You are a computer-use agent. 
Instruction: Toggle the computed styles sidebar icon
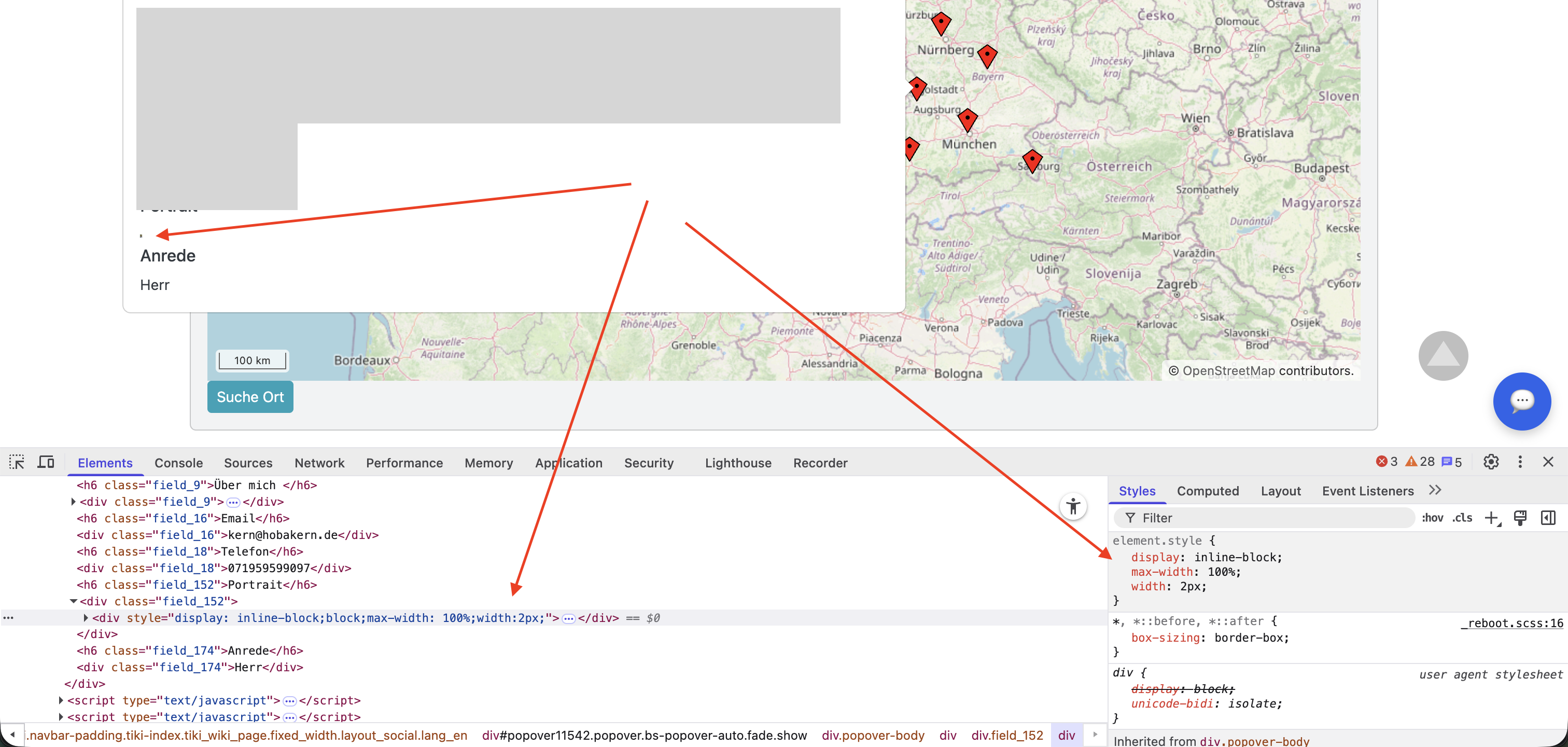pyautogui.click(x=1548, y=518)
